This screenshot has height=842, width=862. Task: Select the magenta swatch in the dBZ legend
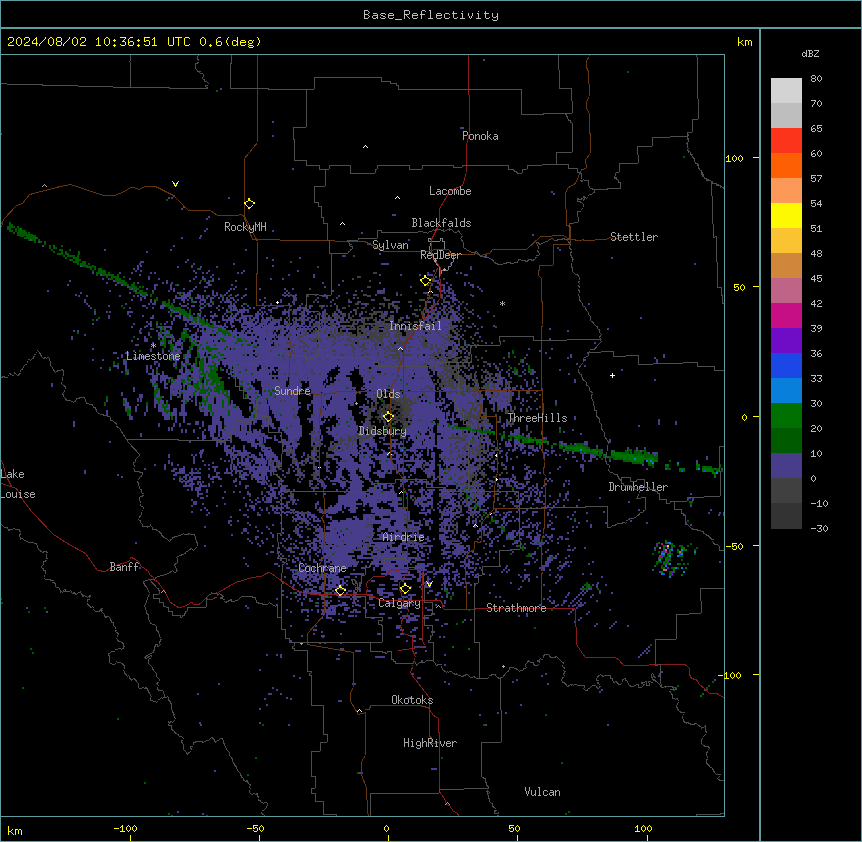coord(786,315)
